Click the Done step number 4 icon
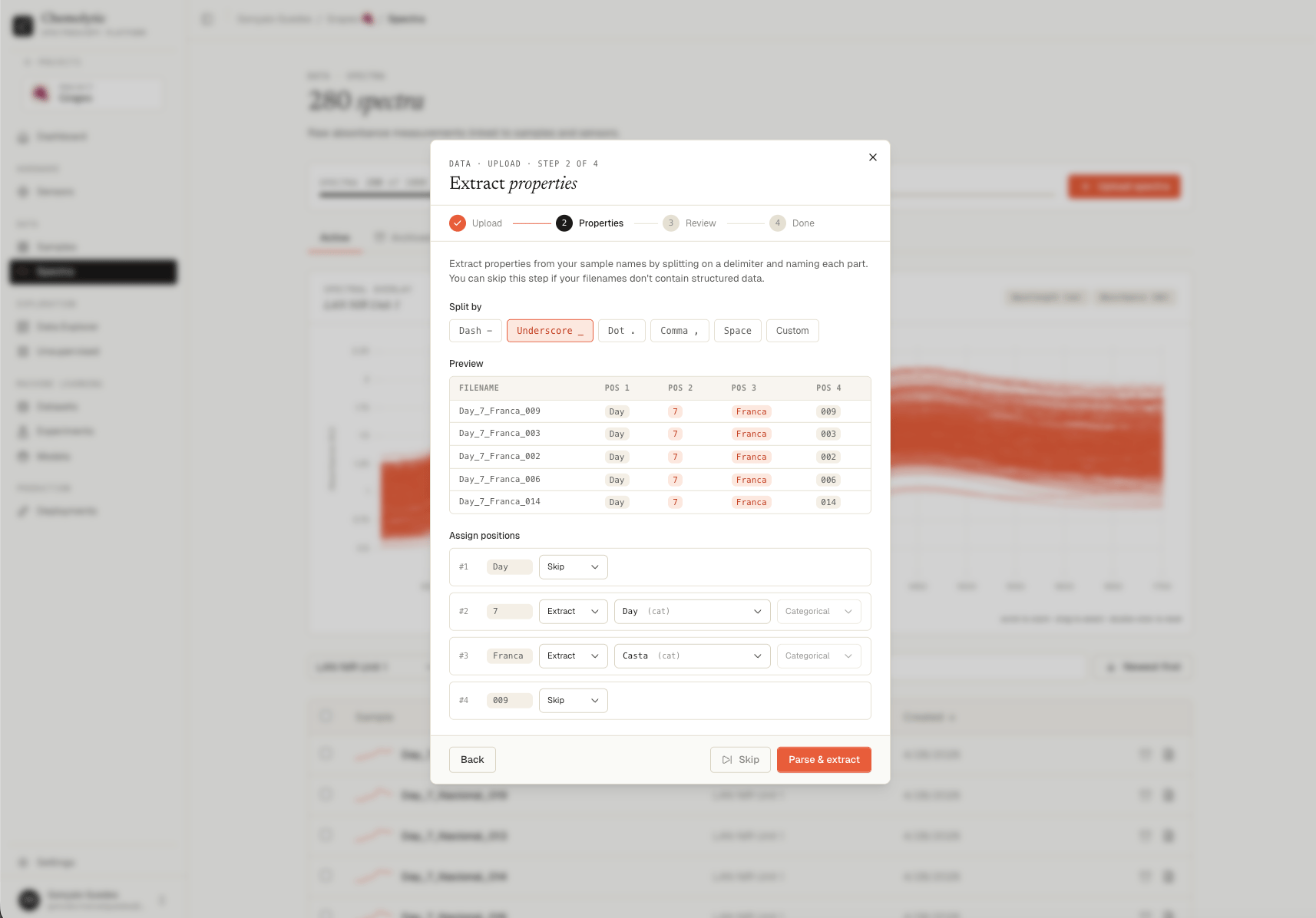This screenshot has width=1316, height=918. pos(778,223)
